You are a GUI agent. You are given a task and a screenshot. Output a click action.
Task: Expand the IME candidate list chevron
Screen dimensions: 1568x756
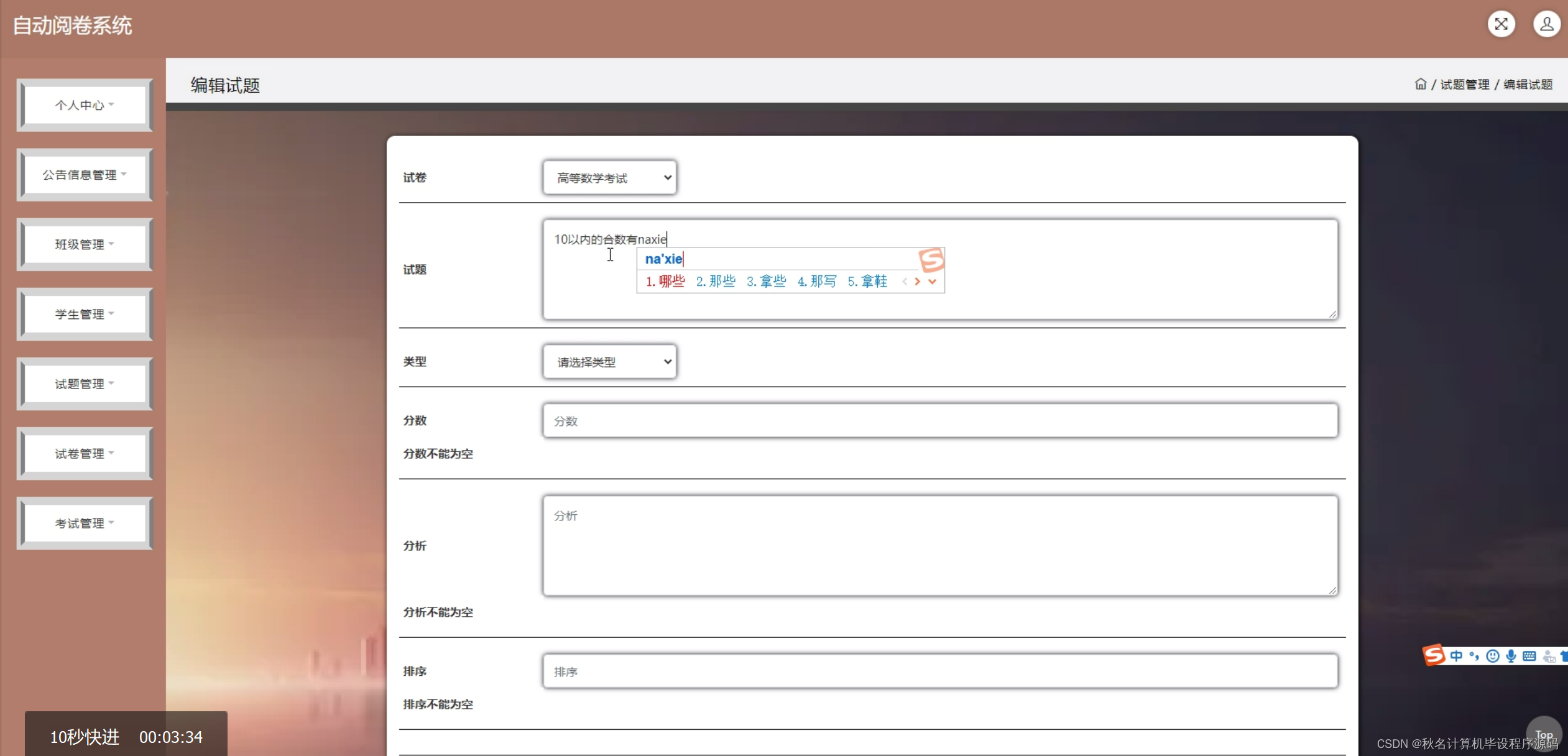click(932, 282)
